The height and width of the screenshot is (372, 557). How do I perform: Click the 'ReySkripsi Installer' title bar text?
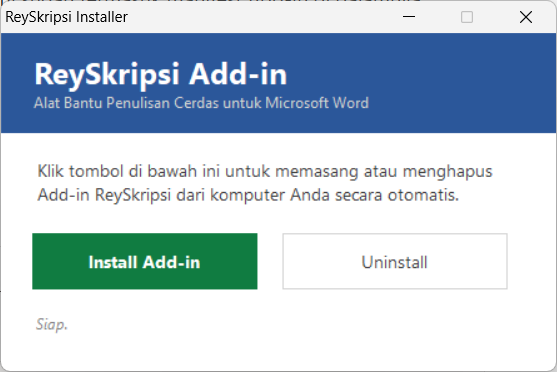pos(66,17)
